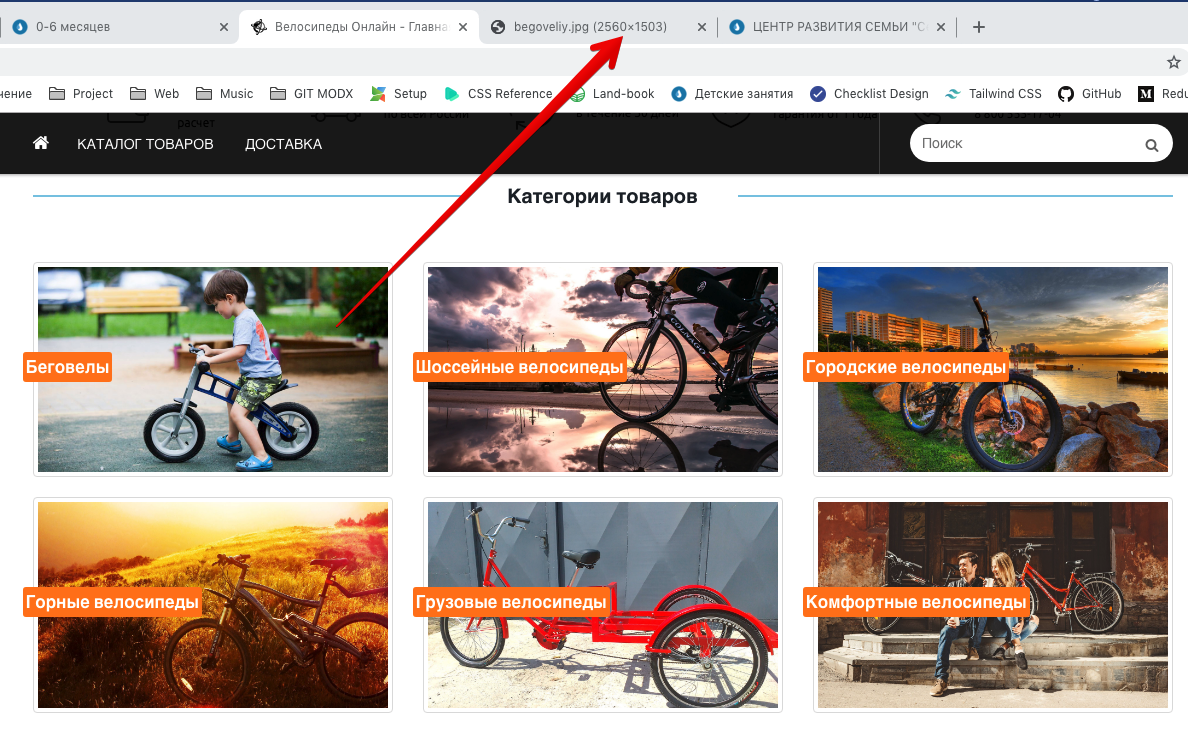Open the 'Детские занятия' bookmark
1188x735 pixels.
pyautogui.click(x=732, y=94)
